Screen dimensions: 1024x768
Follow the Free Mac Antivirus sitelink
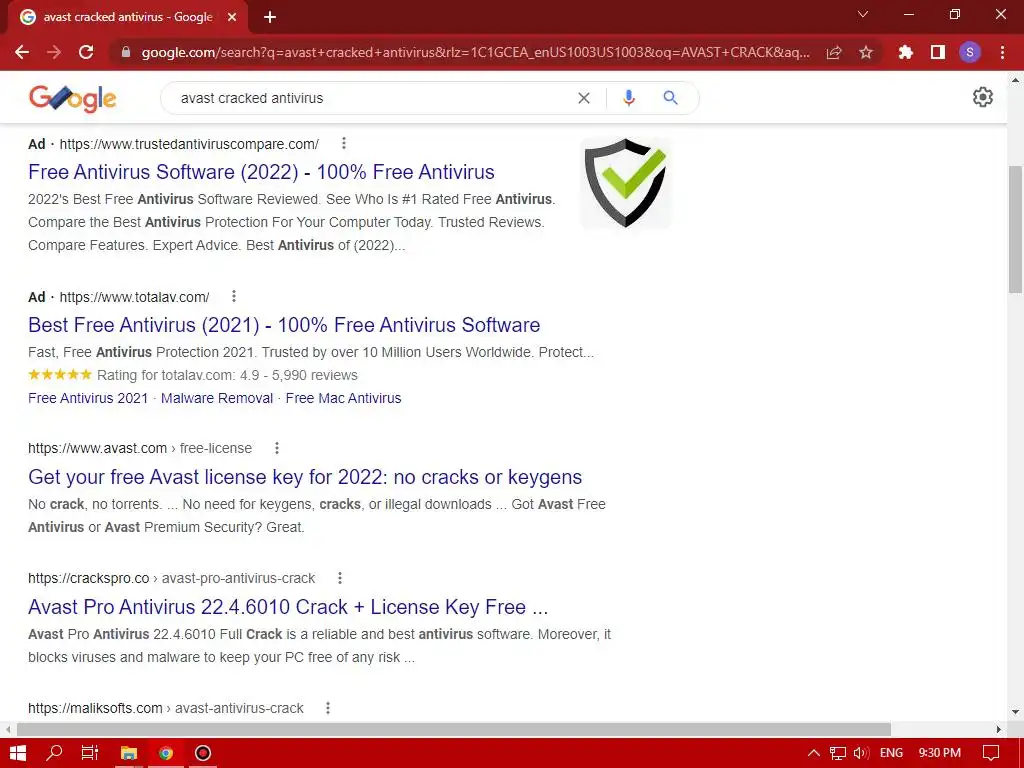coord(344,398)
